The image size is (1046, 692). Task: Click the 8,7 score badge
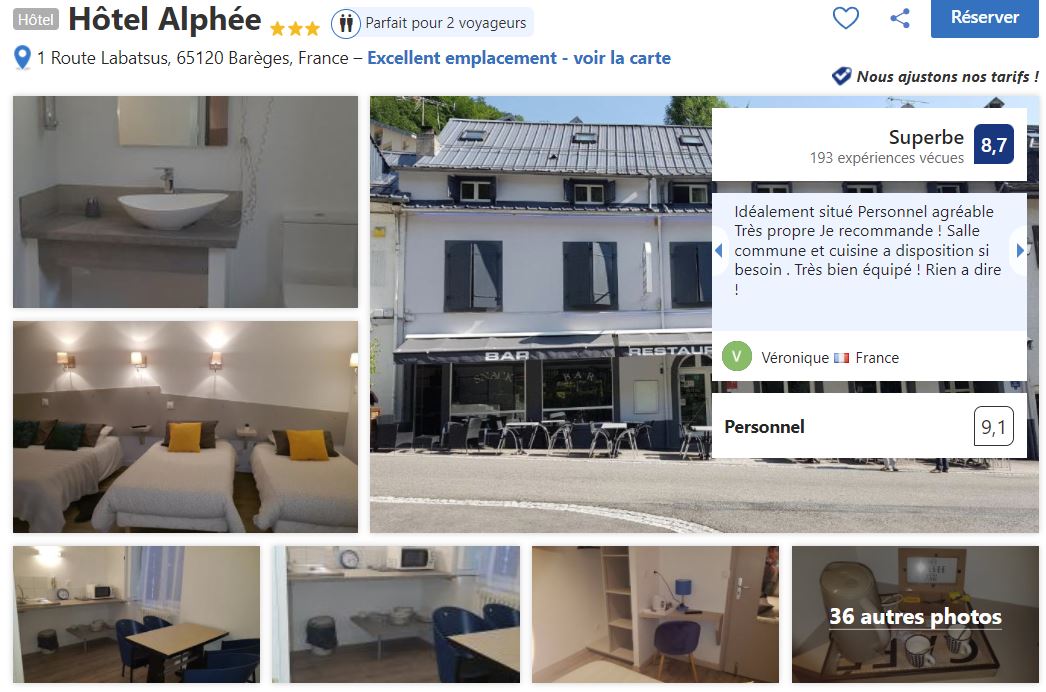pyautogui.click(x=993, y=144)
